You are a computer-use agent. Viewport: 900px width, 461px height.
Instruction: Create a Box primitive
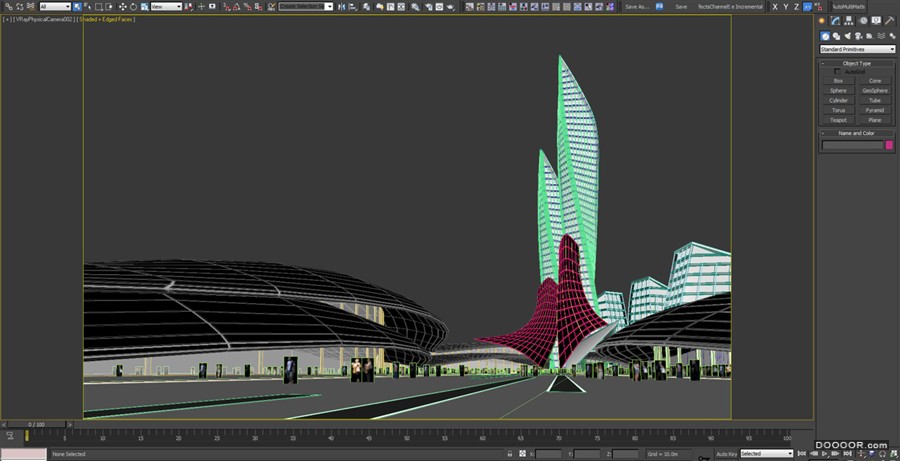point(838,82)
